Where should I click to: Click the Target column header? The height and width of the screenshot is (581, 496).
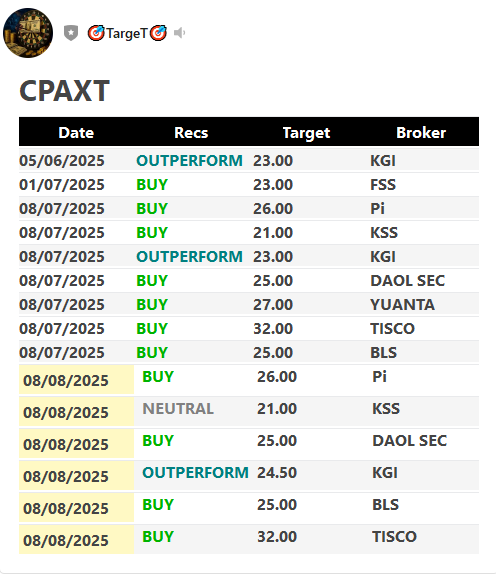(x=306, y=133)
